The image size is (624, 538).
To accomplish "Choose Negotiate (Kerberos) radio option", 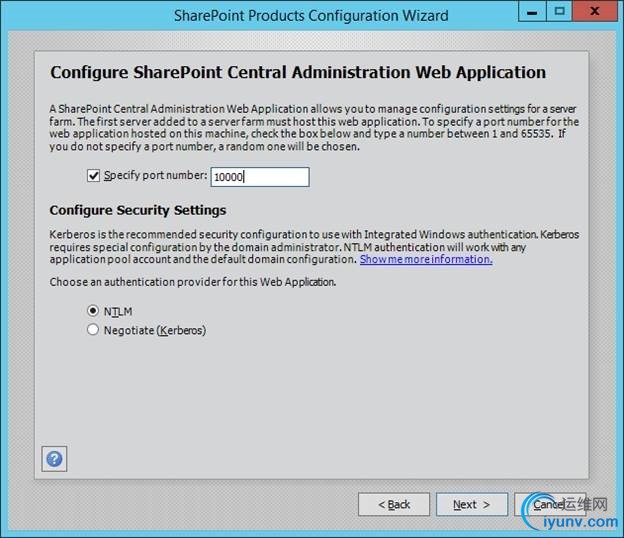I will coord(93,329).
